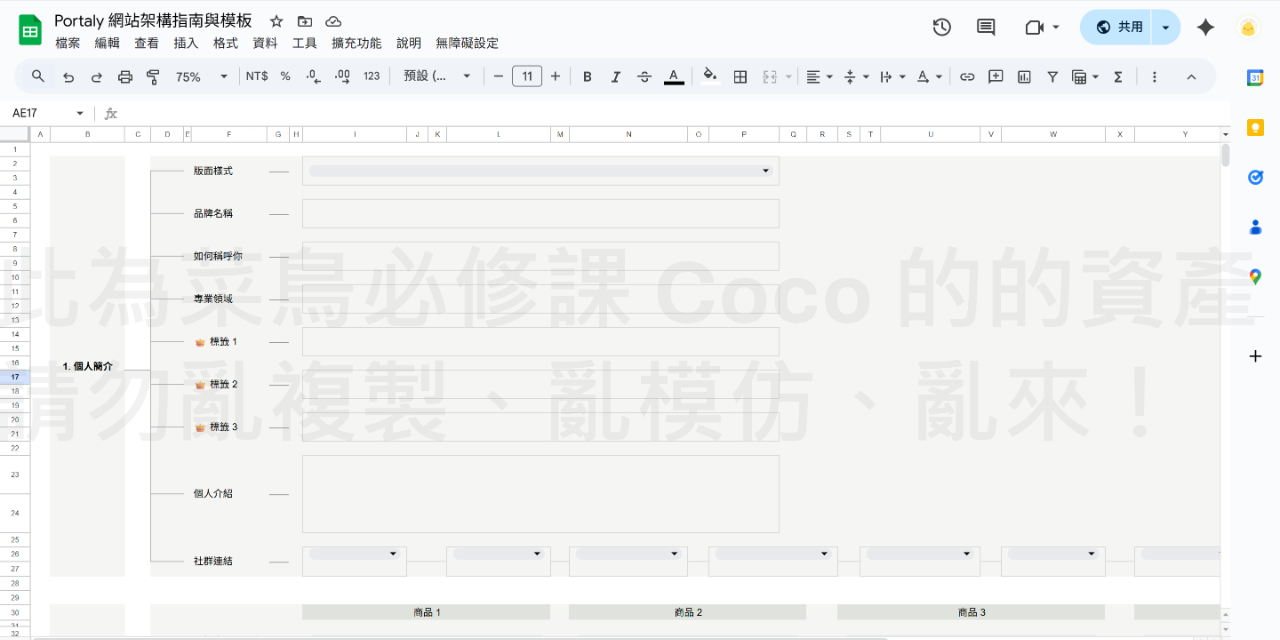Insert a link
This screenshot has width=1280, height=640.
pos(967,76)
